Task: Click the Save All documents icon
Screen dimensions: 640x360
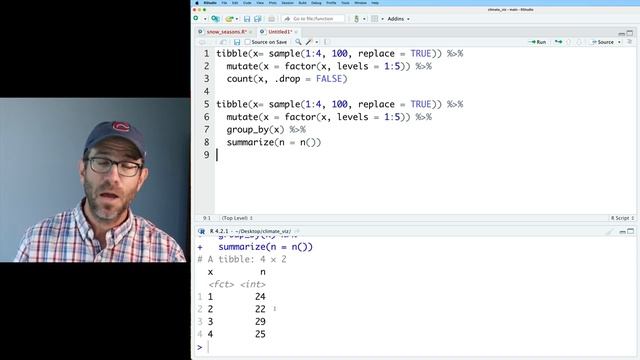Action: pyautogui.click(x=258, y=19)
